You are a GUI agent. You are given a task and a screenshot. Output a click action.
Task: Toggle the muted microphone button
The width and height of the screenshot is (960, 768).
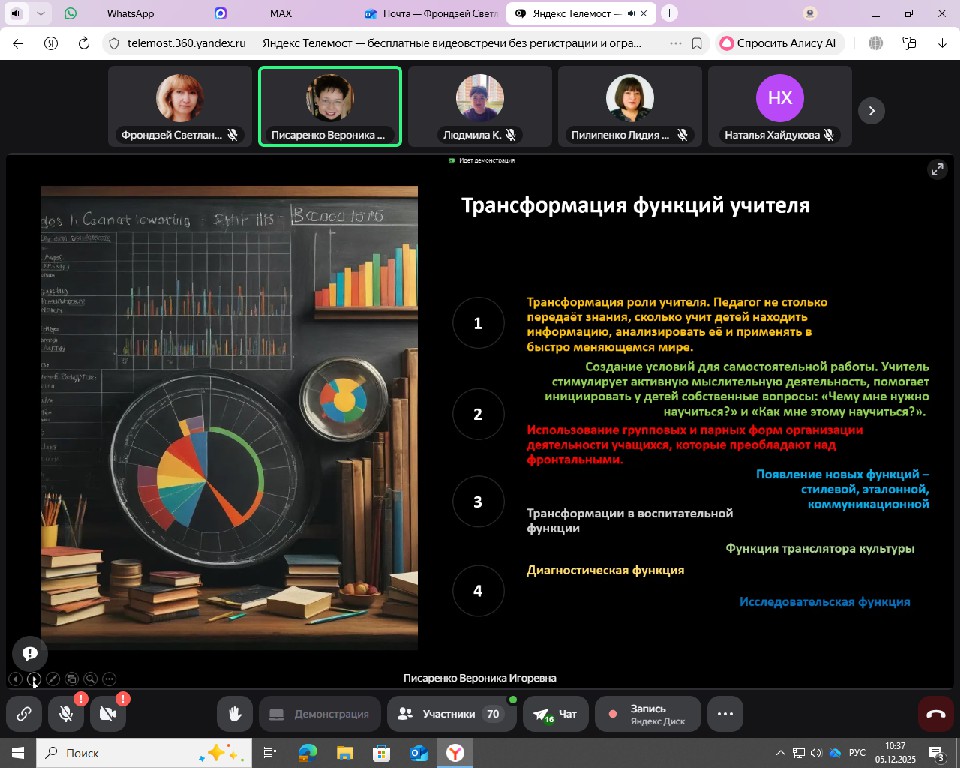click(x=66, y=714)
